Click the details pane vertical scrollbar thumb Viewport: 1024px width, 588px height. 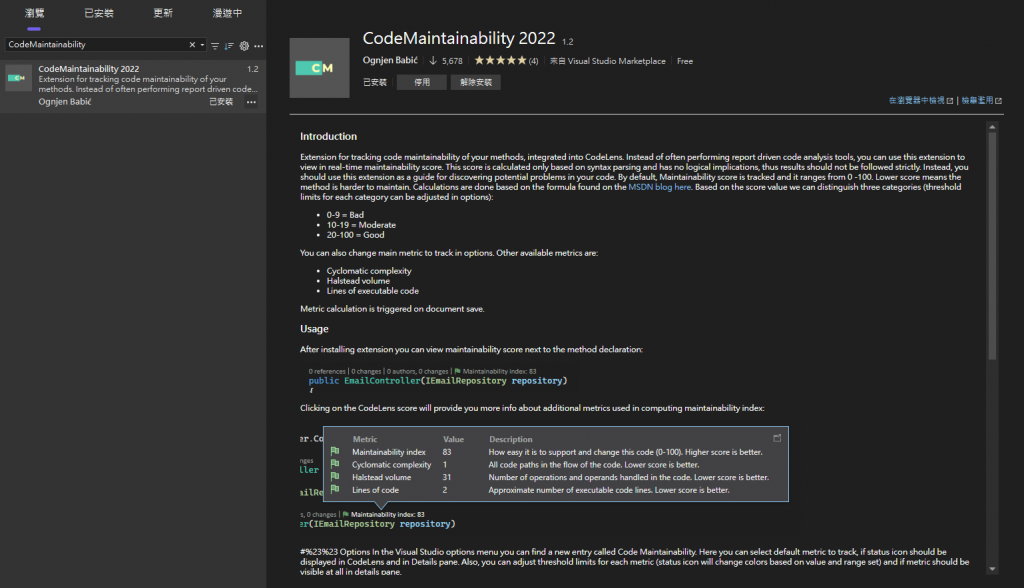coord(992,246)
